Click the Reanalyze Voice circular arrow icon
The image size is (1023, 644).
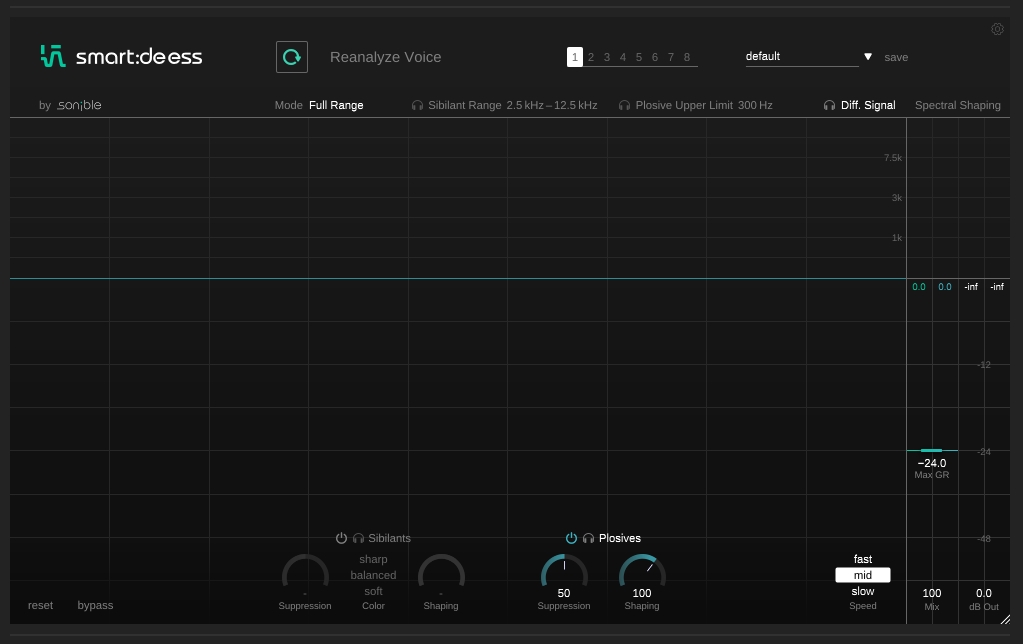coord(292,57)
